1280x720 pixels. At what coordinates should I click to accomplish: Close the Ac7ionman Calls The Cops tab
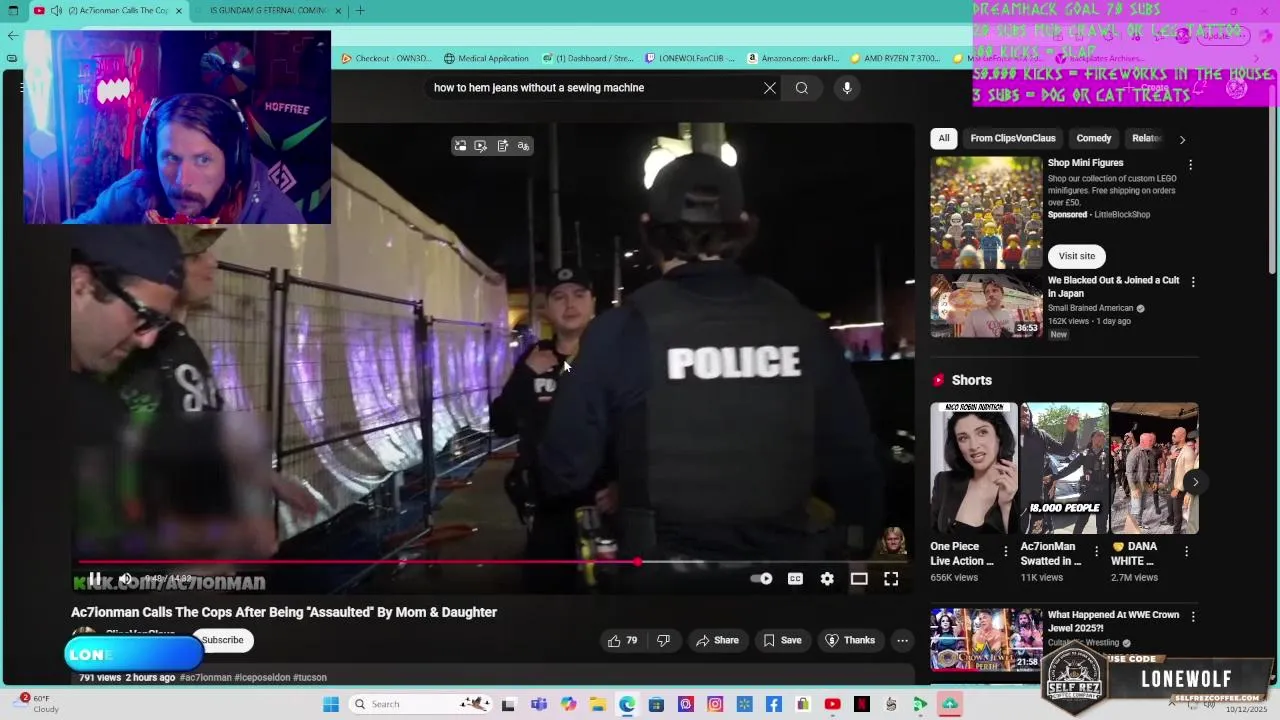point(179,11)
